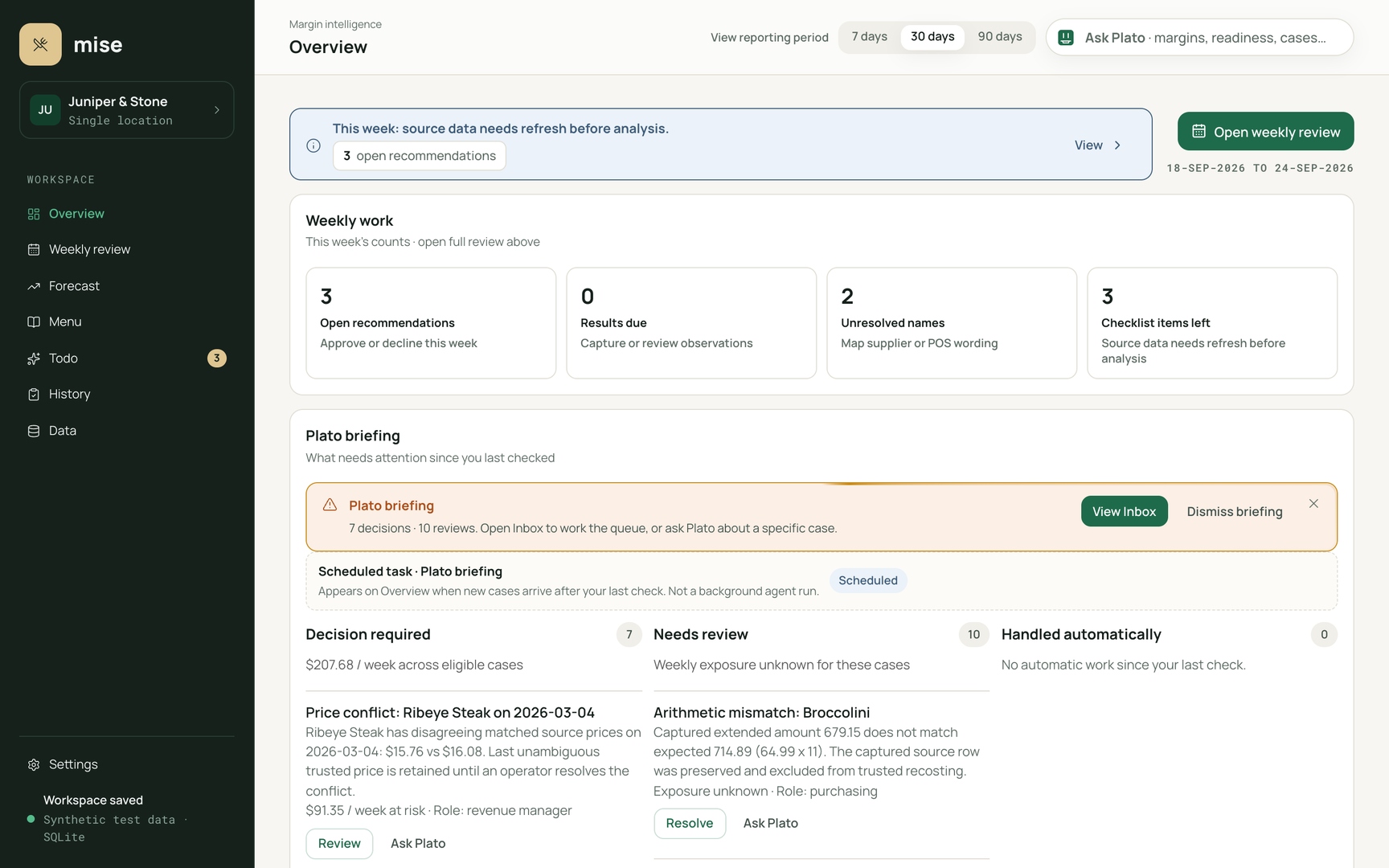Image resolution: width=1389 pixels, height=868 pixels.
Task: Click the Decision required count badge 7
Action: coord(629,635)
